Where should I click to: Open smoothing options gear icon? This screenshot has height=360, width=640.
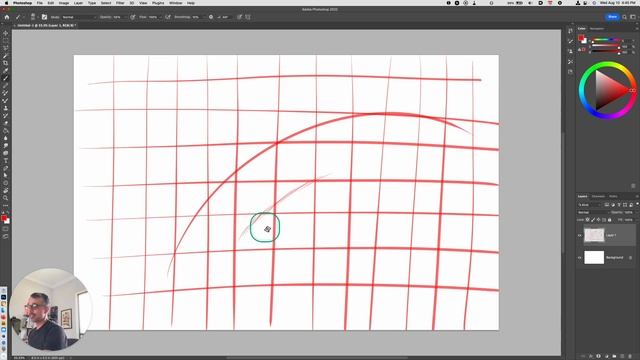click(211, 17)
